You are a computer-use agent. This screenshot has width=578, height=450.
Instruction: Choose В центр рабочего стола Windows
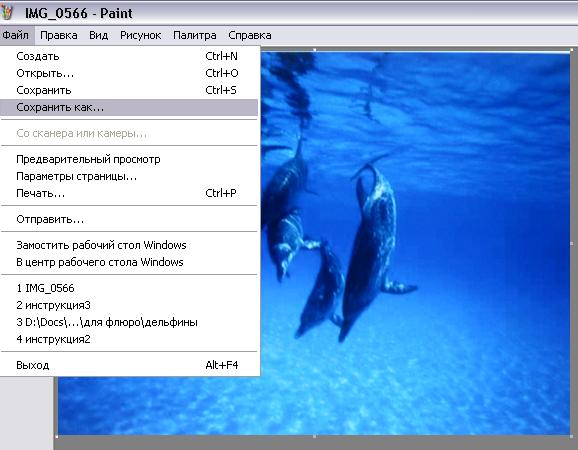click(129, 262)
